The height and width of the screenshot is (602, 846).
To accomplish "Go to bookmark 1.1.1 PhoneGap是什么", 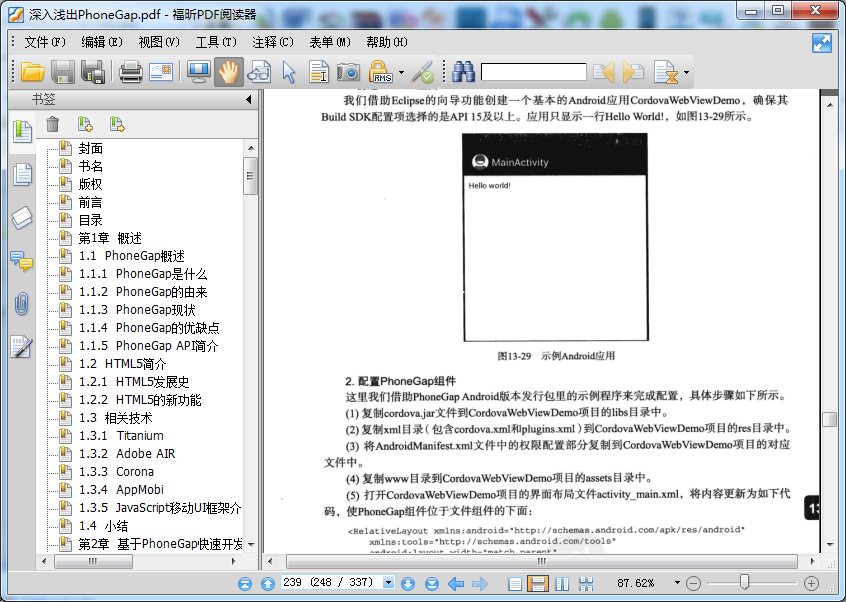I will click(x=143, y=274).
